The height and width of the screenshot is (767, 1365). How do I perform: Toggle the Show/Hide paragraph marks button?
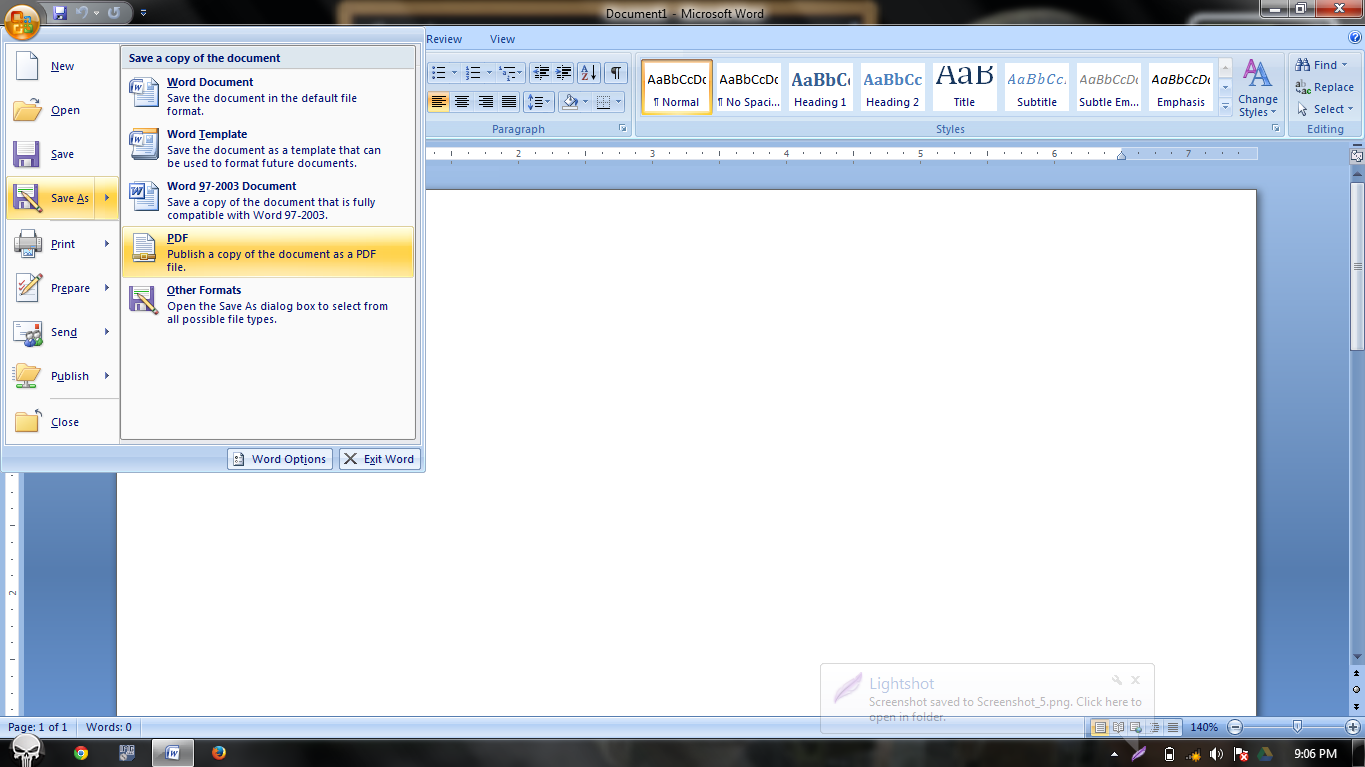(617, 72)
